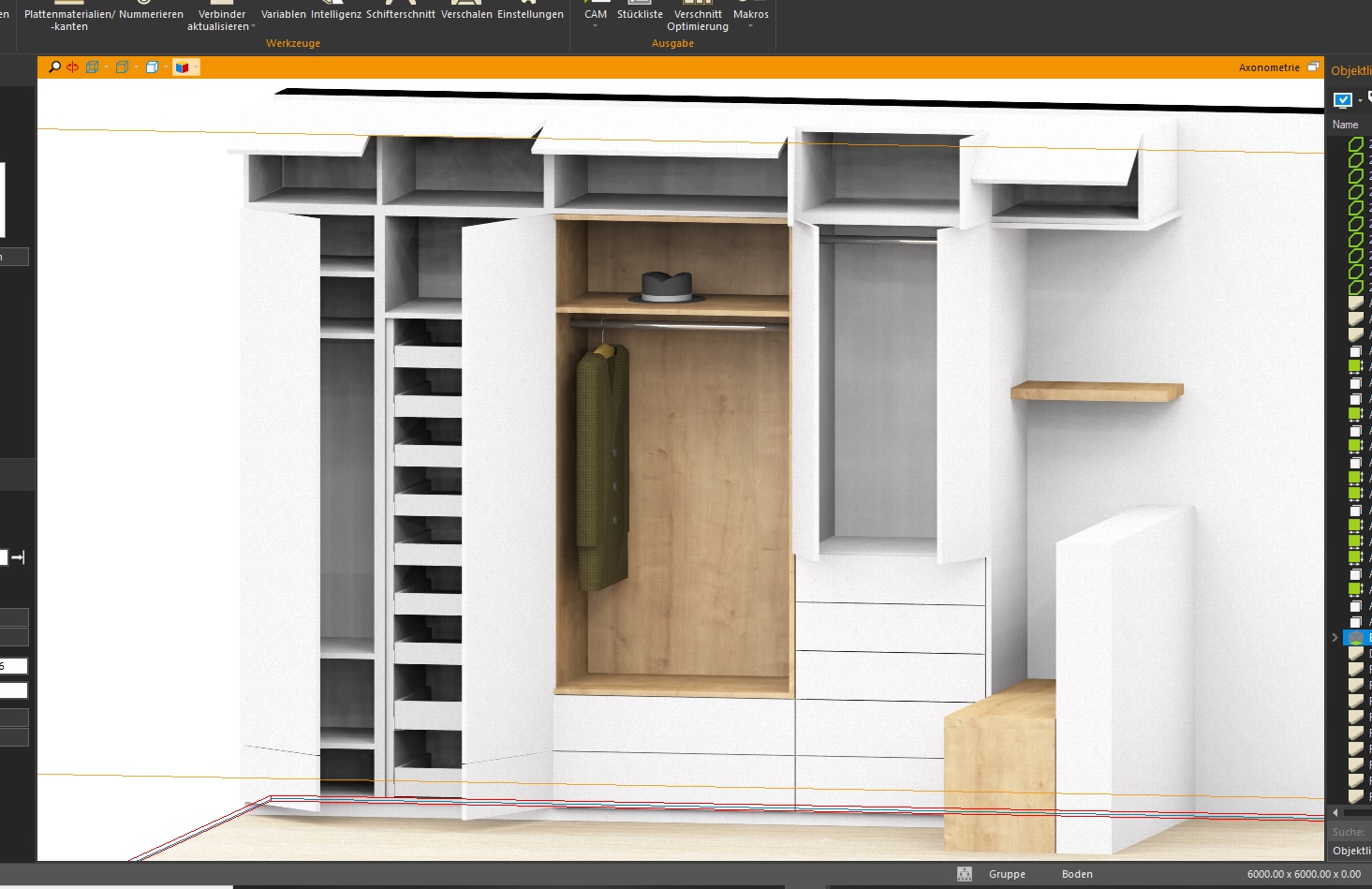Open Einstellungen in the Werkzeuge group

click(530, 14)
